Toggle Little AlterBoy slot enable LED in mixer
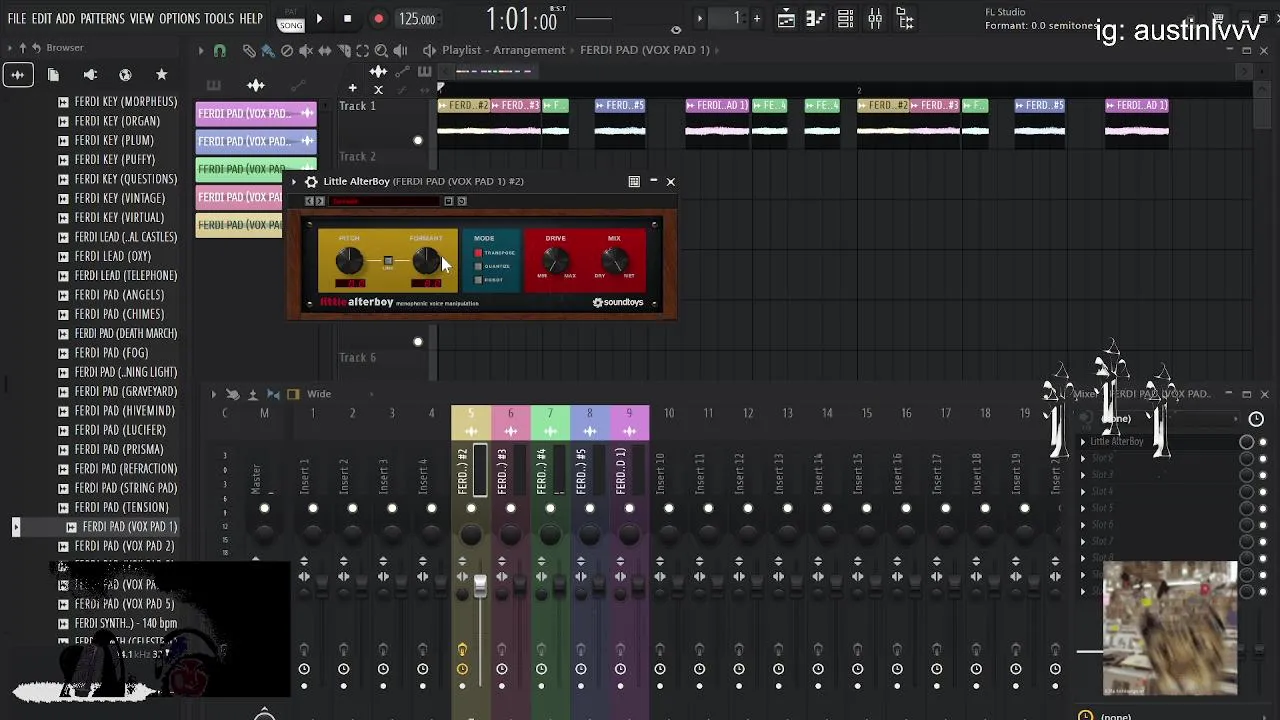The height and width of the screenshot is (720, 1280). [x=1263, y=442]
